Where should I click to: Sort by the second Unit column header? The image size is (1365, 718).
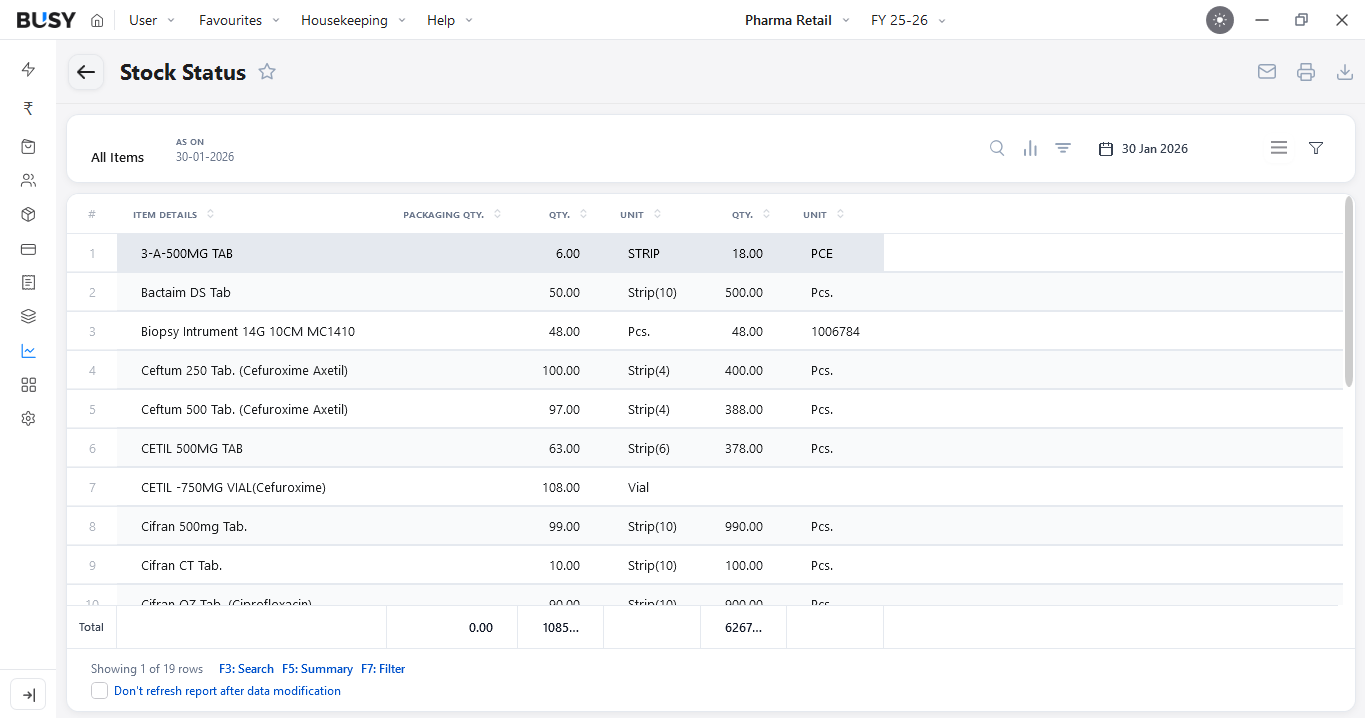824,215
